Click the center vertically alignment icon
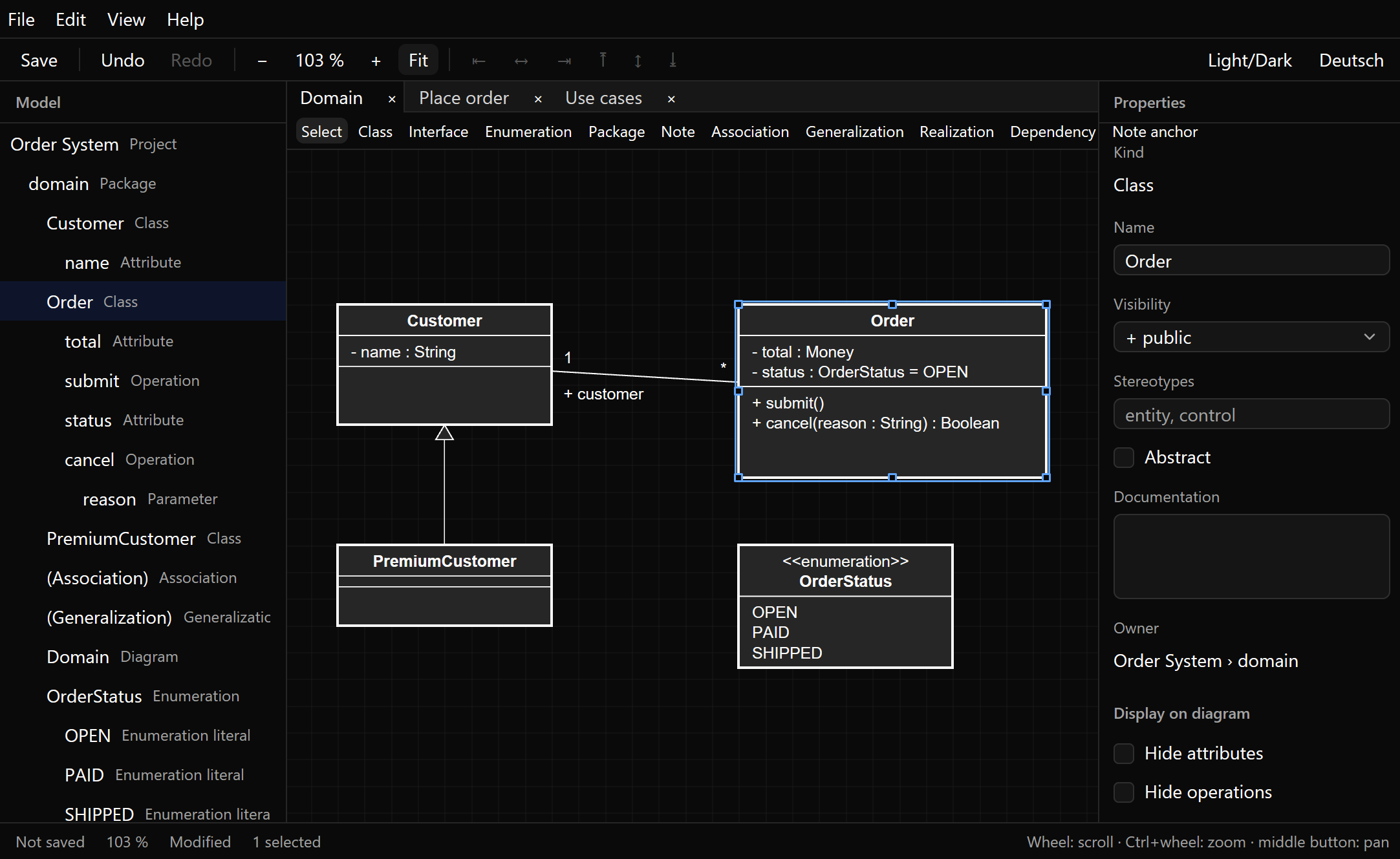 point(638,61)
